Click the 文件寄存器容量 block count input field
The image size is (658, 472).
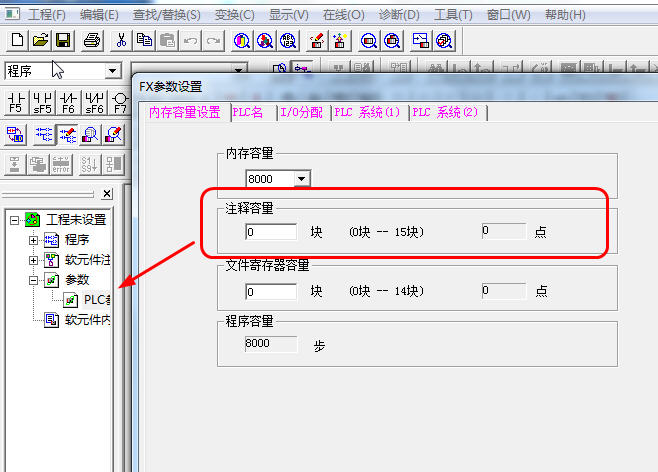click(271, 292)
